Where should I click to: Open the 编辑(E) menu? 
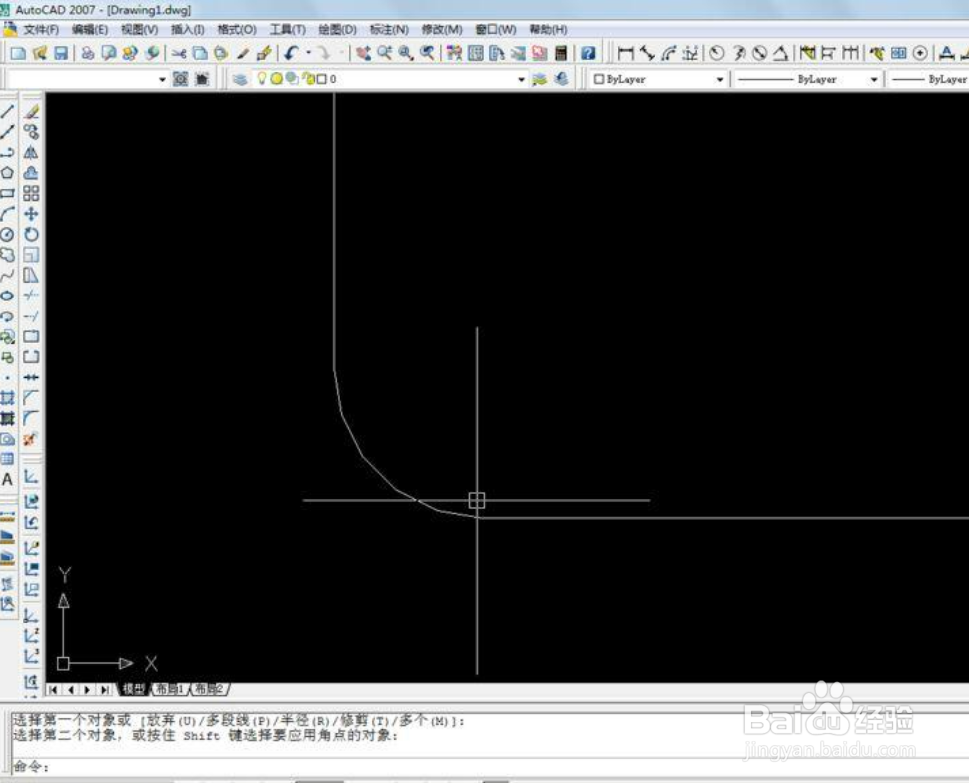(90, 30)
